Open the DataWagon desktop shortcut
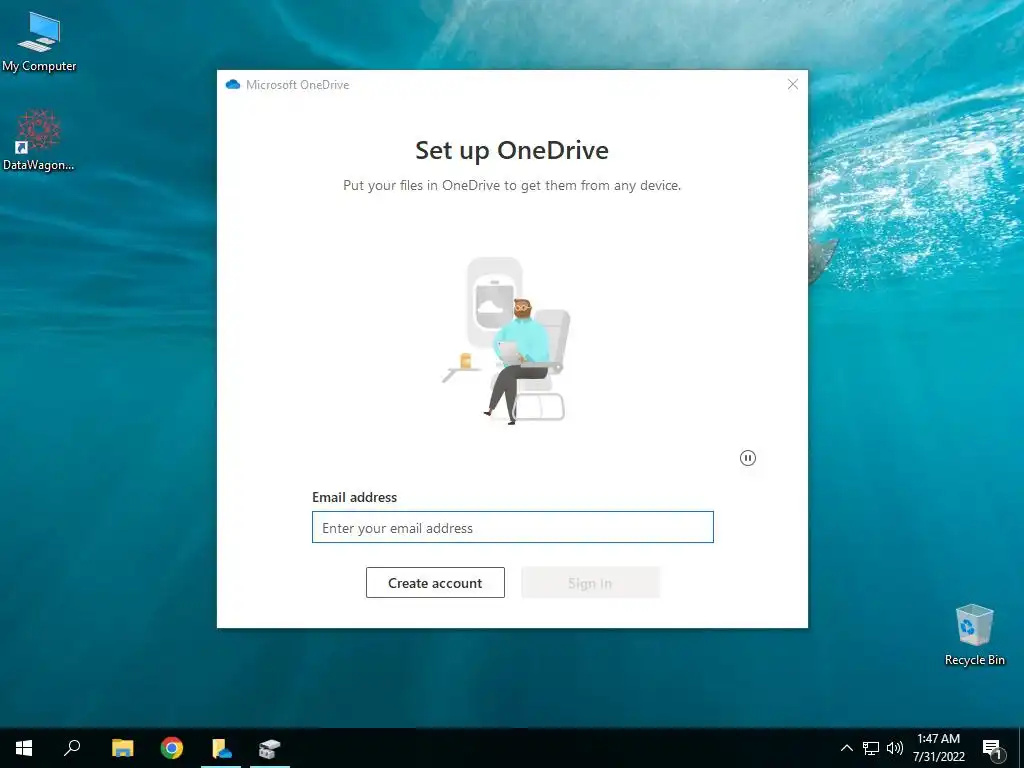The height and width of the screenshot is (768, 1024). 38,140
